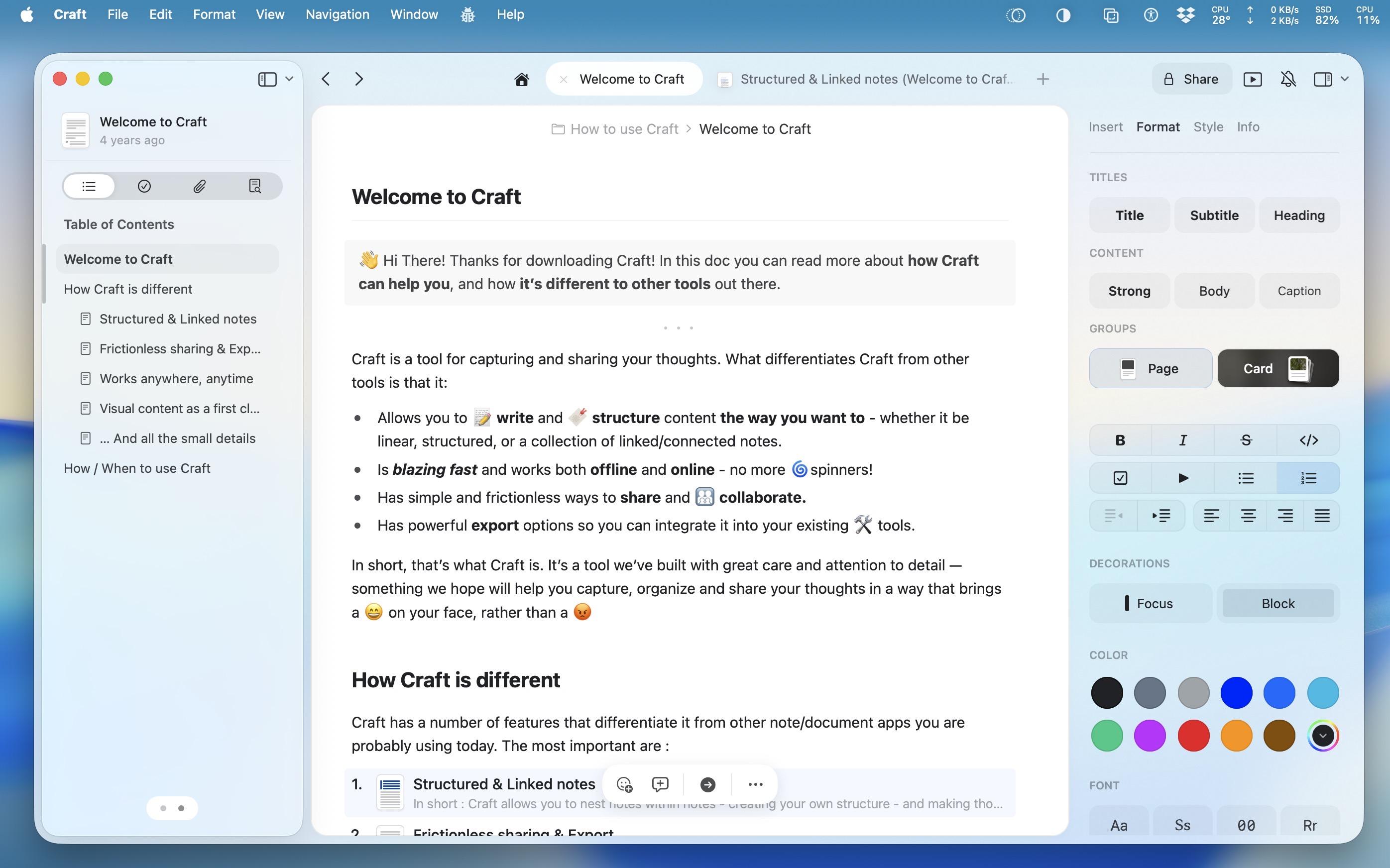Start presentation mode with the play icon

(x=1252, y=79)
